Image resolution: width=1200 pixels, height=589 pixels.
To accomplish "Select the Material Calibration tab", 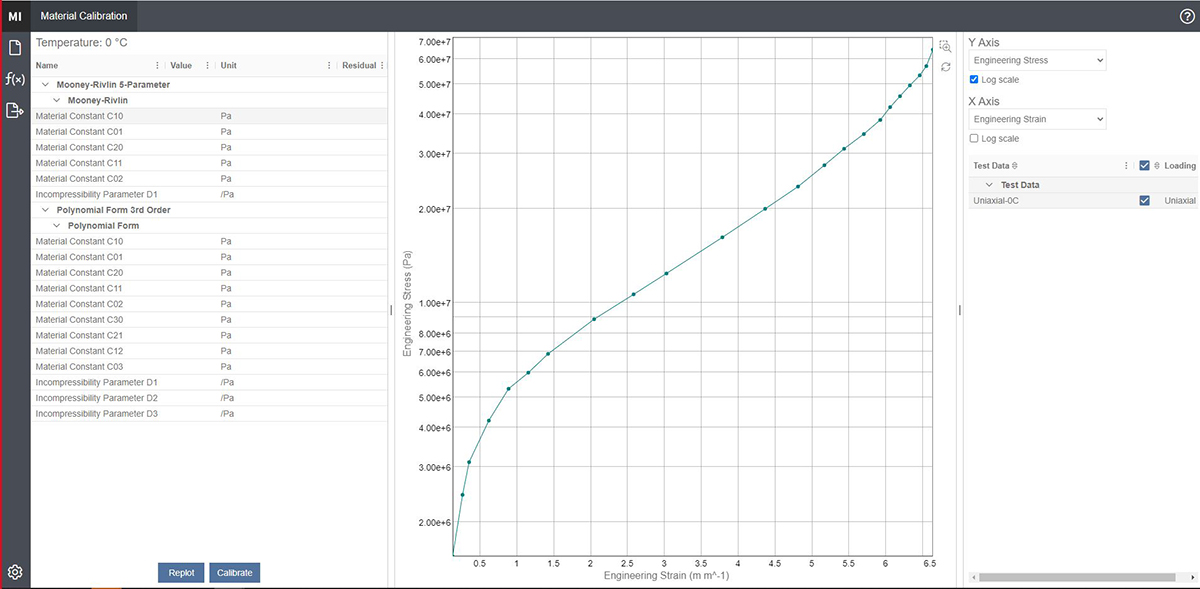I will tap(84, 16).
